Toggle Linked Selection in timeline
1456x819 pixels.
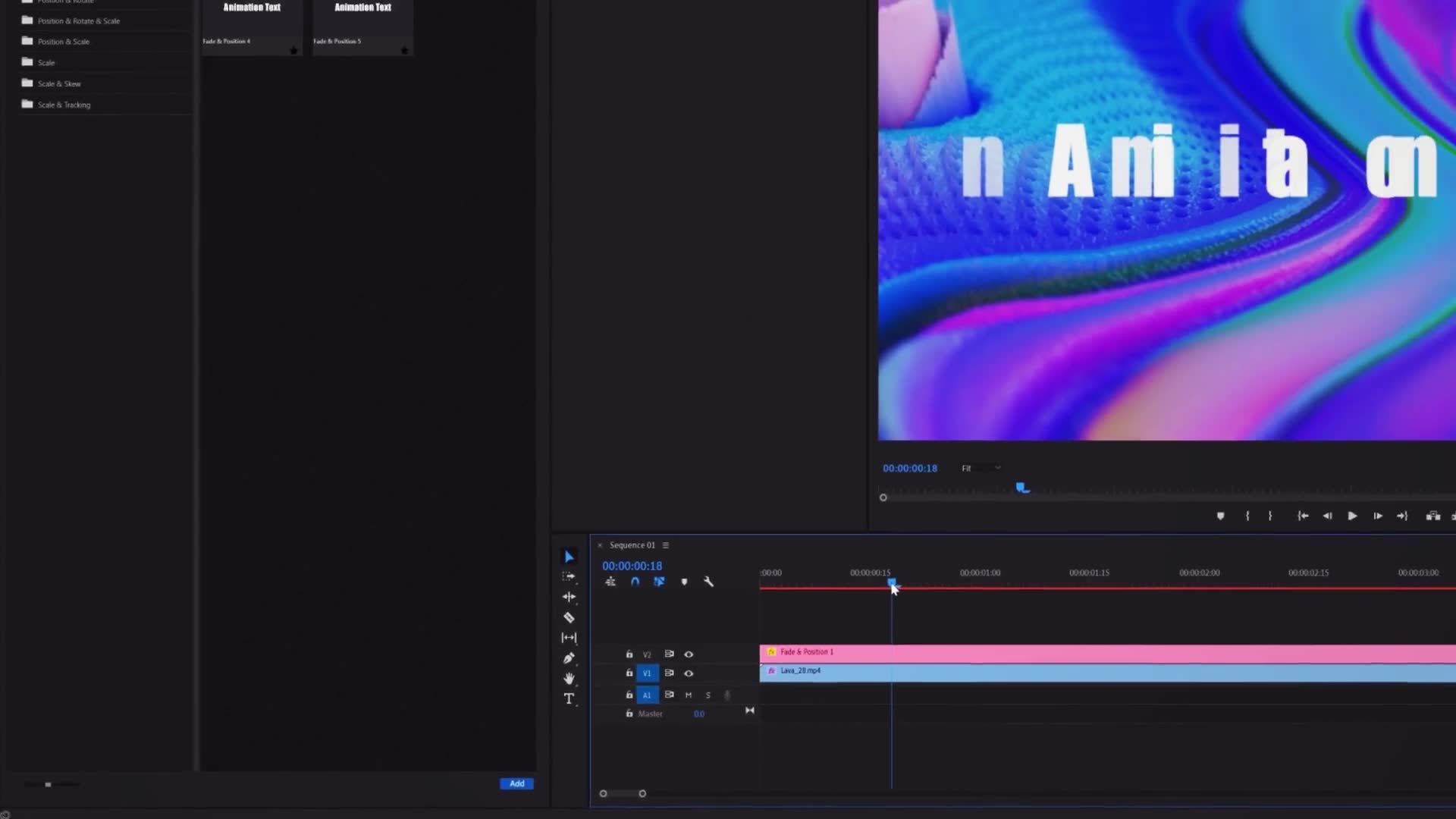click(x=659, y=582)
